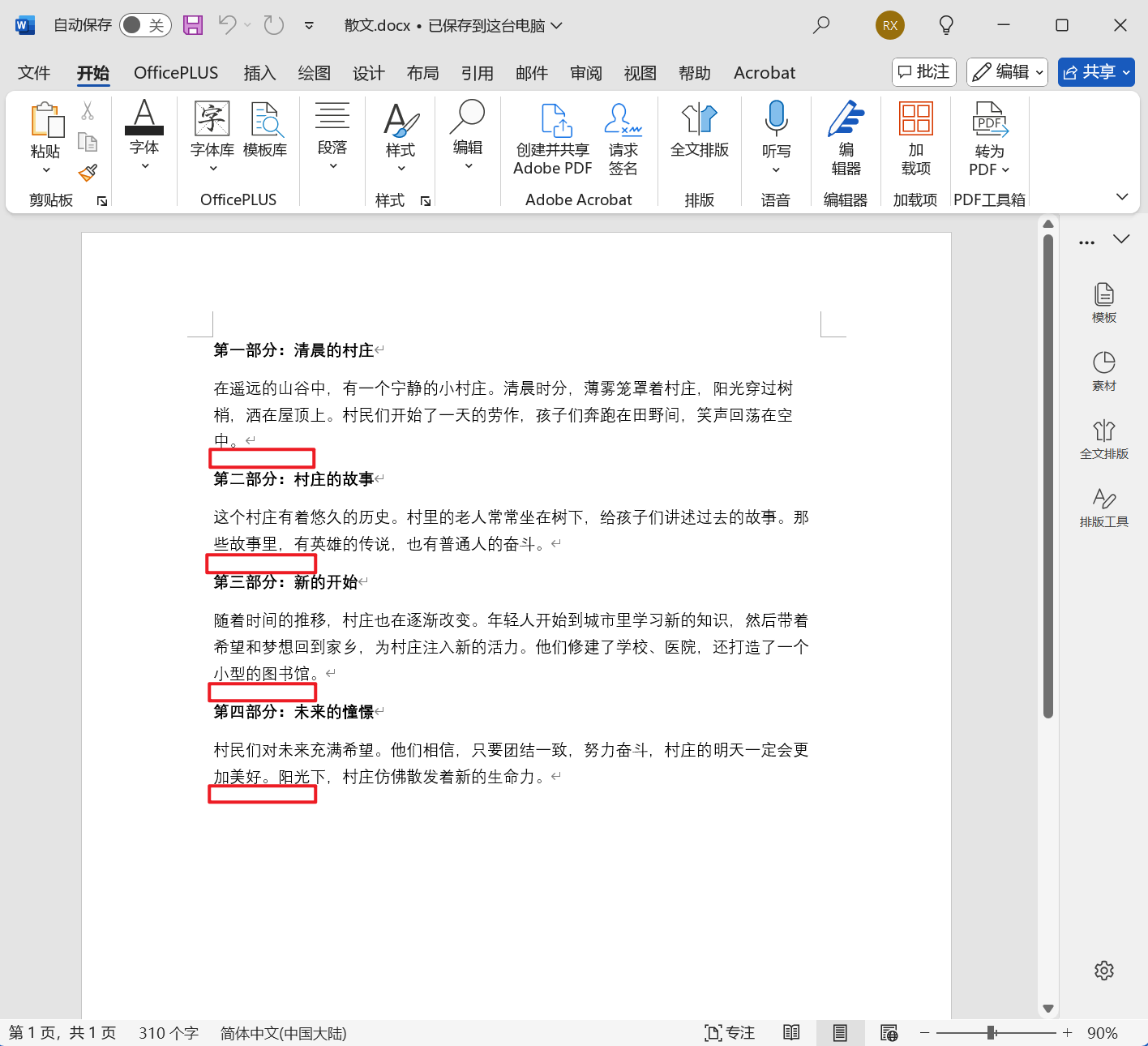Launch 全文排版 in the ribbon
The width and height of the screenshot is (1148, 1046).
pyautogui.click(x=699, y=130)
